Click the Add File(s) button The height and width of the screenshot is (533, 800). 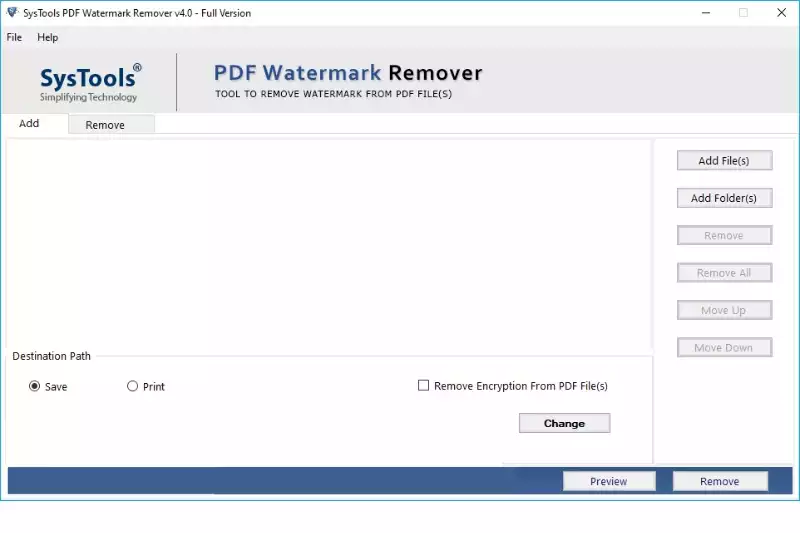pos(724,161)
